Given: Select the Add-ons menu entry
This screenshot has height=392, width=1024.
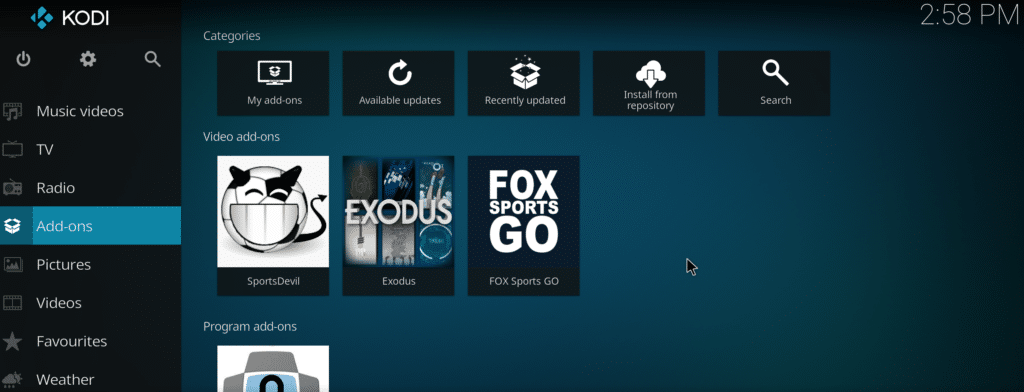Looking at the screenshot, I should click(90, 226).
